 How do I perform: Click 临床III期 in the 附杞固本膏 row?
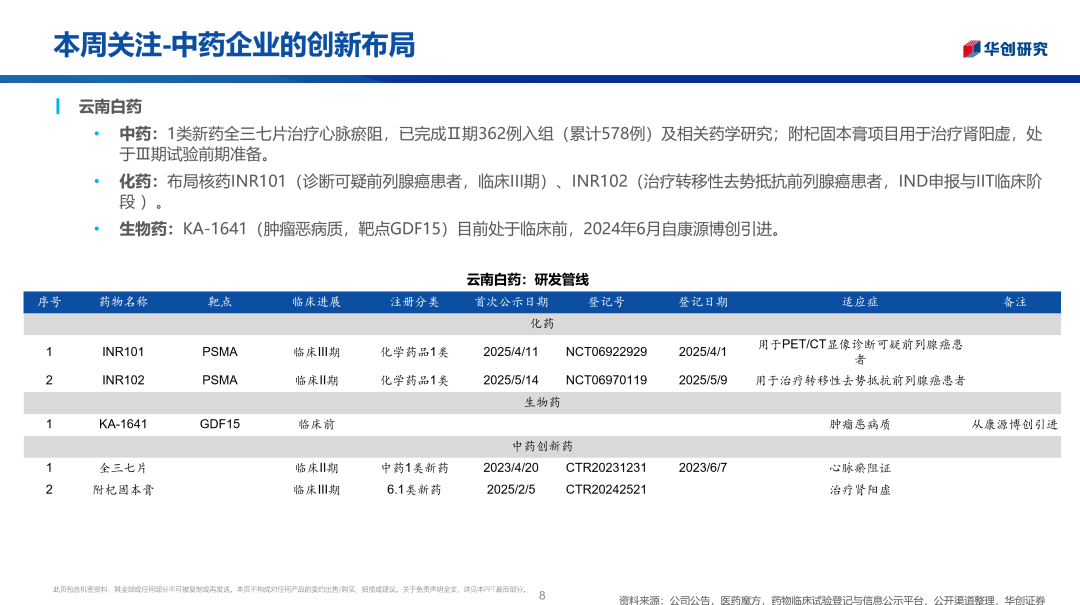(316, 490)
